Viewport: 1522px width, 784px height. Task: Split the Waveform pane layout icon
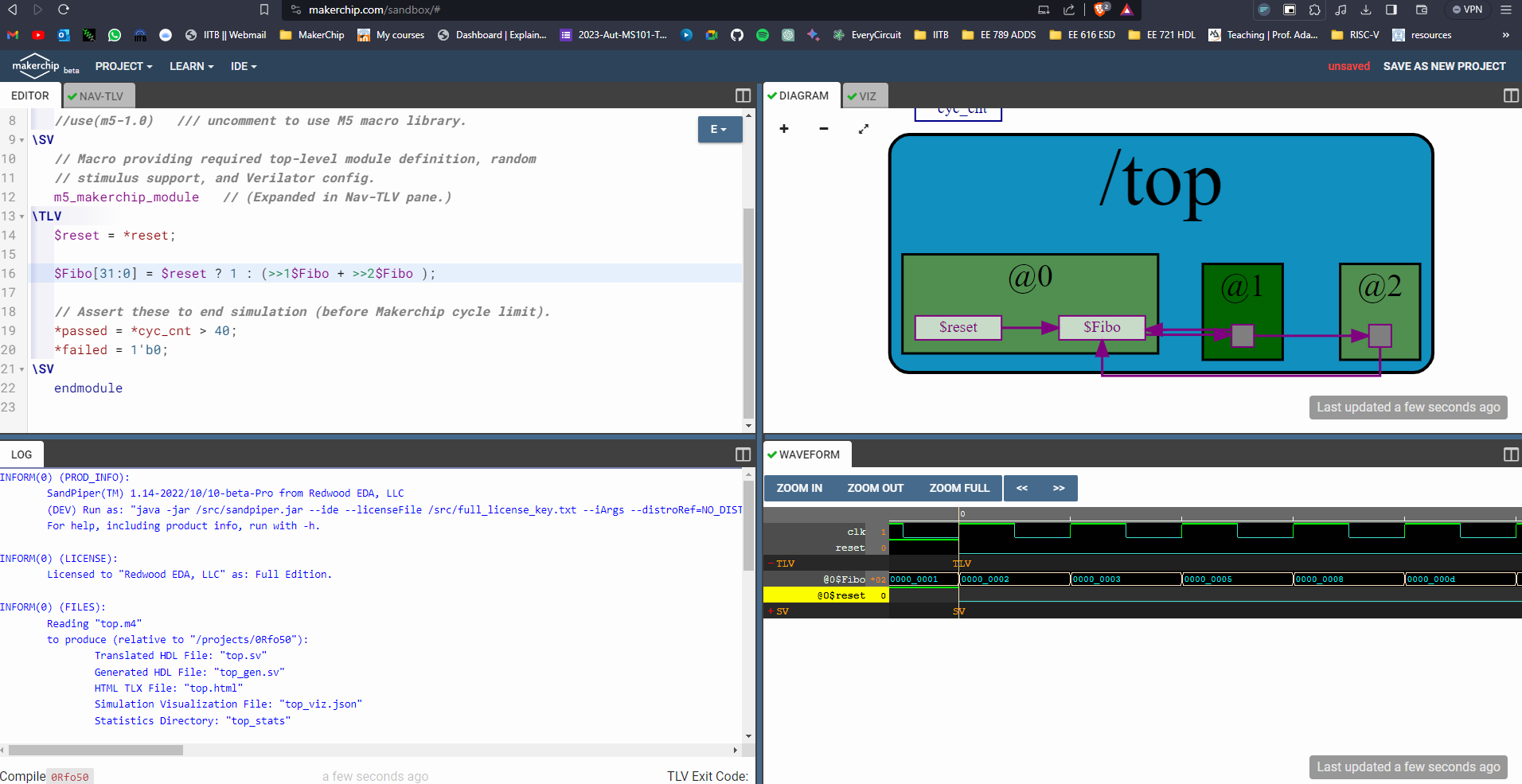coord(1511,454)
